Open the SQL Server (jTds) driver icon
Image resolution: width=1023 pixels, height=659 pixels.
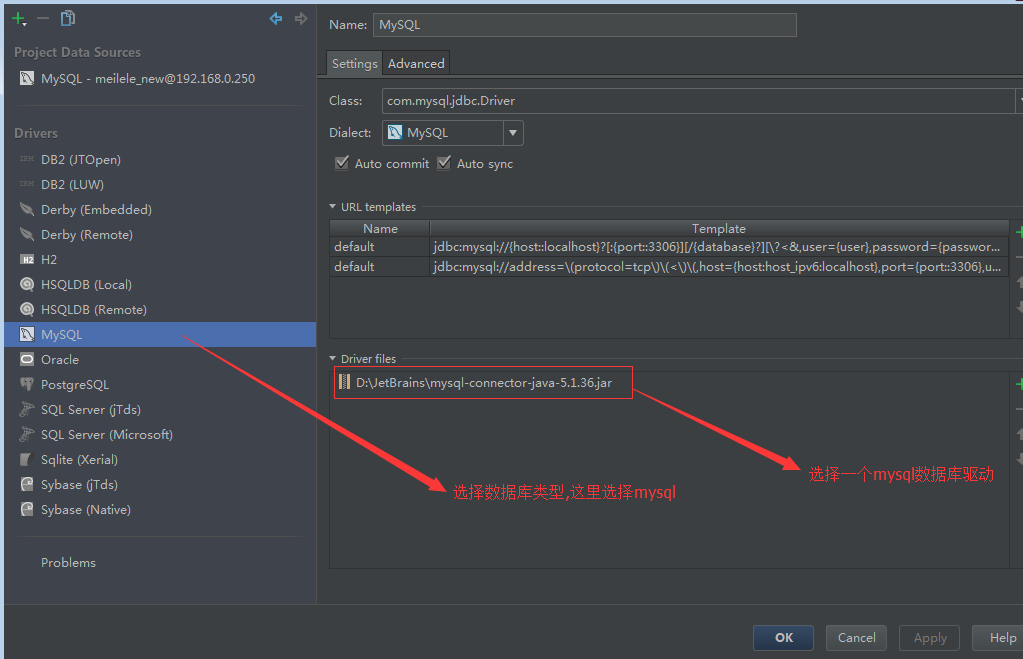[x=27, y=409]
